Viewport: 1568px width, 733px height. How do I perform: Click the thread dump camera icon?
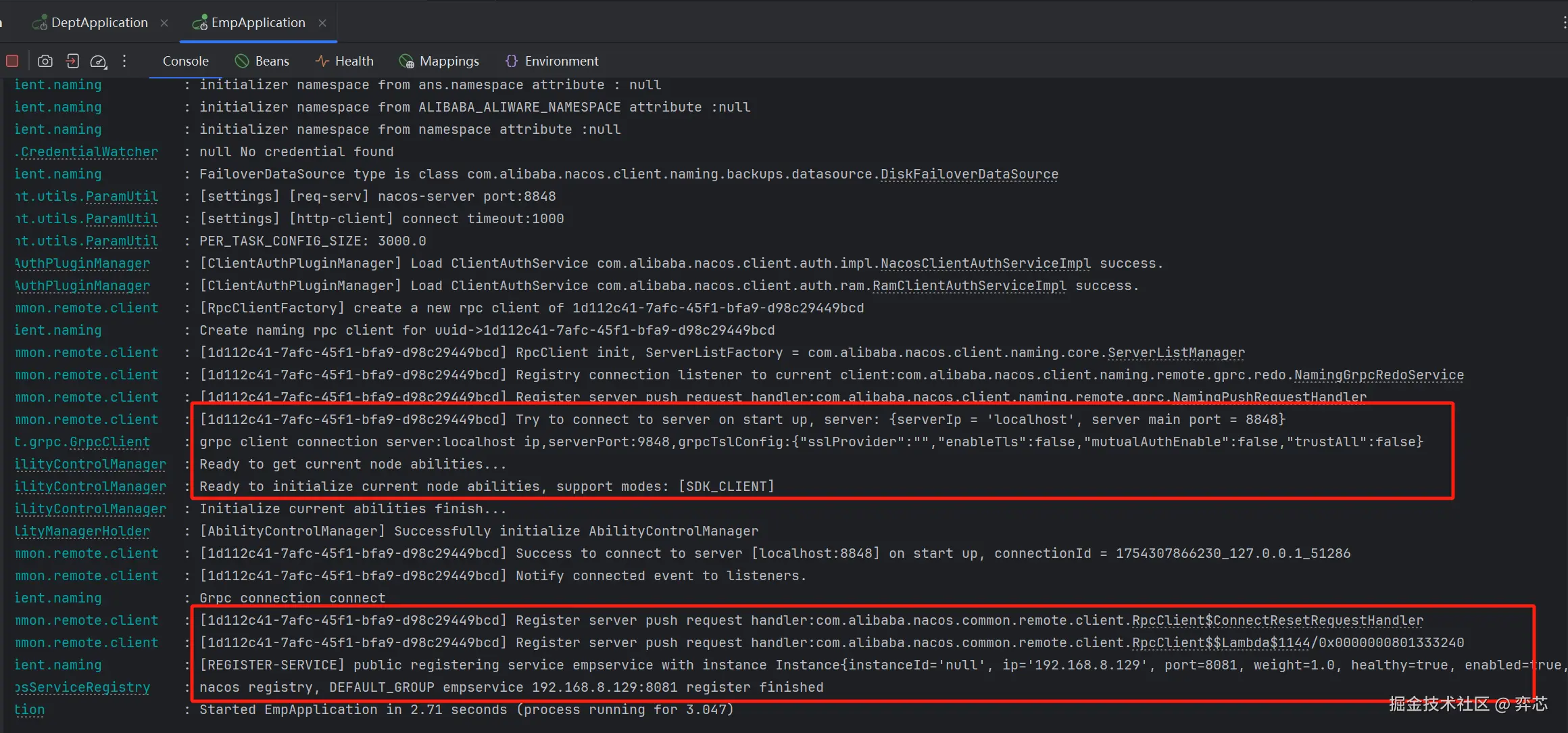coord(45,61)
